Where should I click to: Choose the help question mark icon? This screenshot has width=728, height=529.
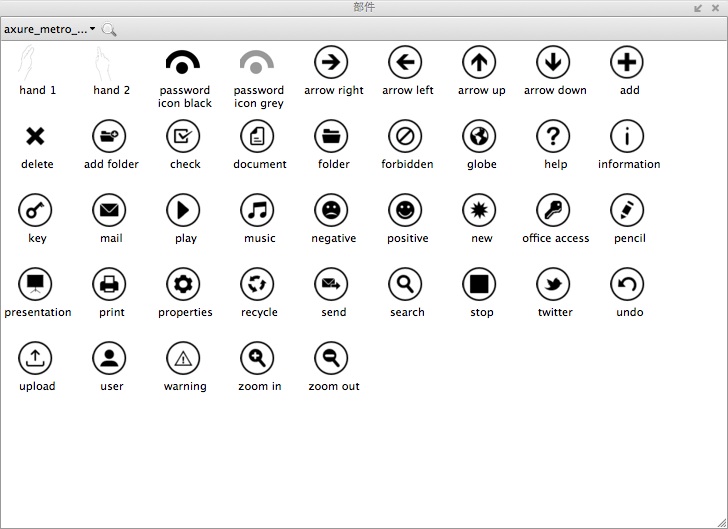pyautogui.click(x=553, y=136)
